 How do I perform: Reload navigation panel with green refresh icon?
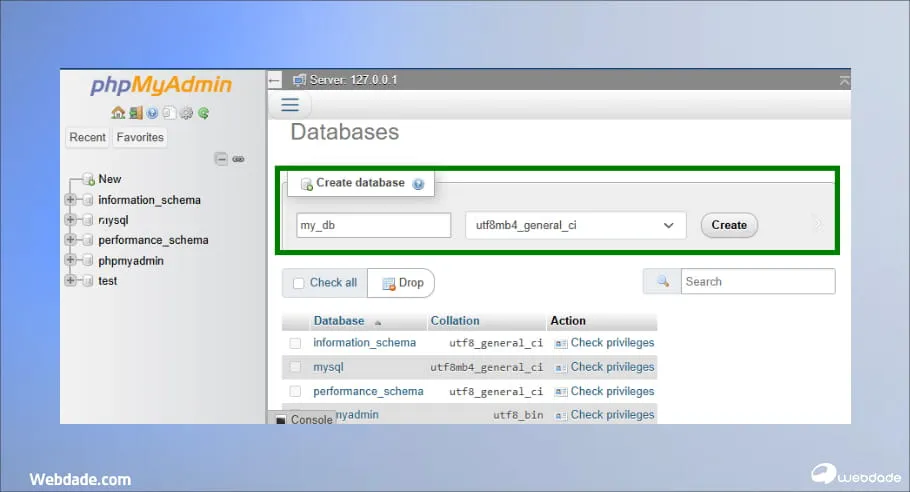point(203,113)
